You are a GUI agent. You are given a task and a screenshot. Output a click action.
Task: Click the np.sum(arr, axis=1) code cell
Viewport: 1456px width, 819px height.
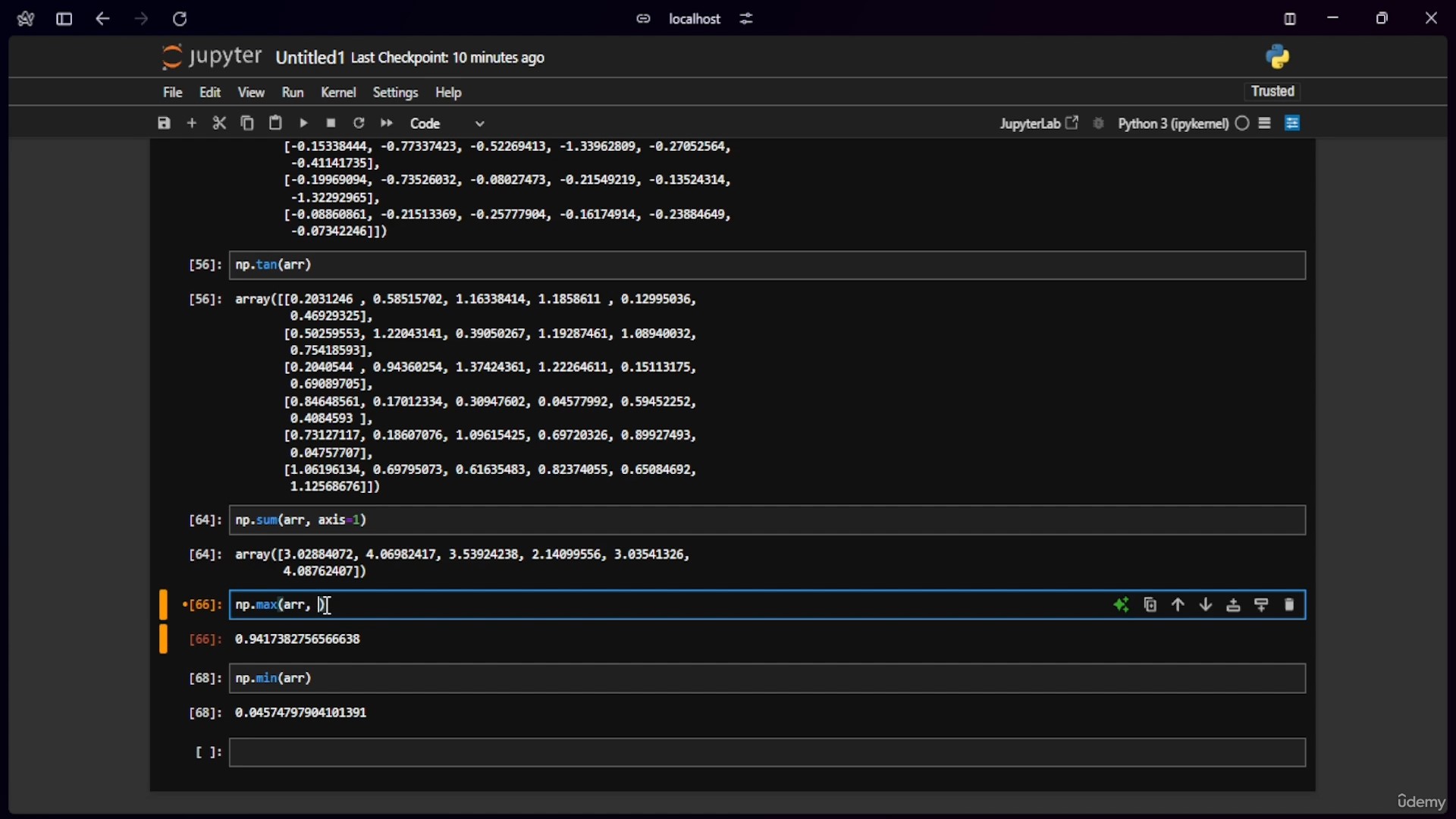click(767, 520)
